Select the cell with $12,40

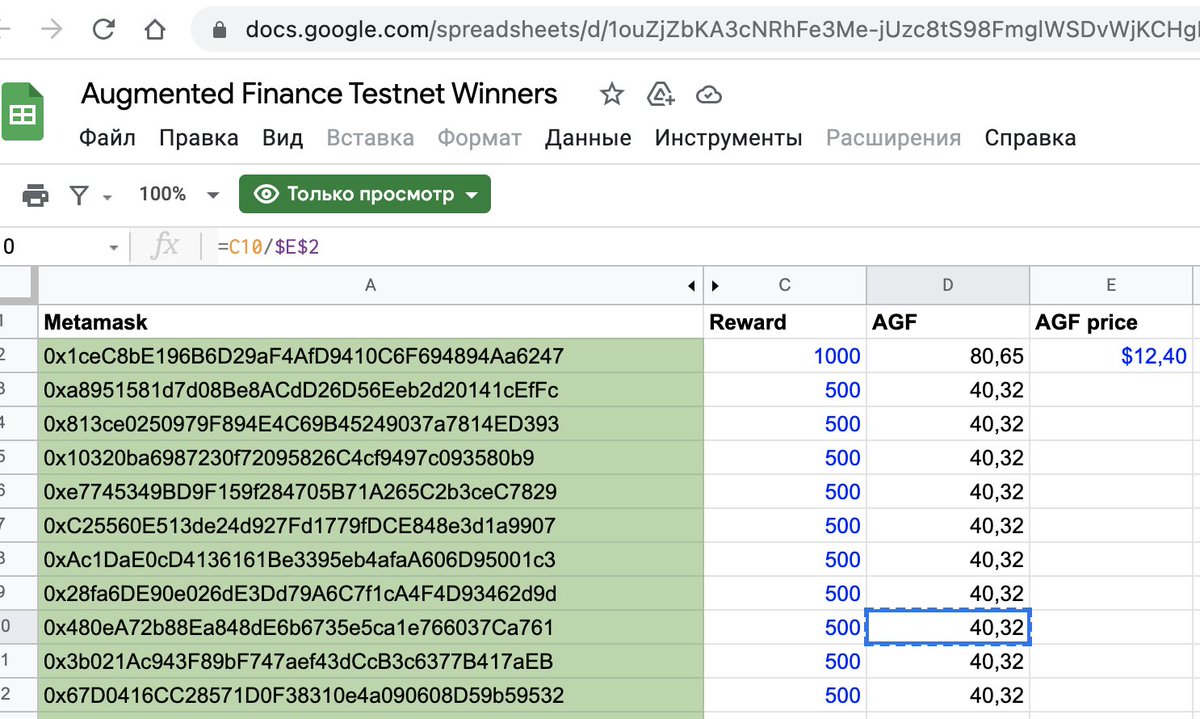(1111, 356)
